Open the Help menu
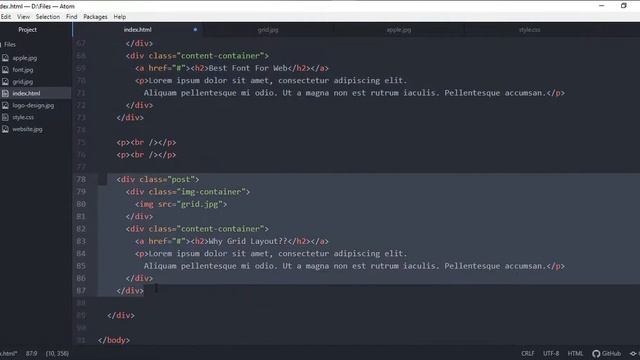The height and width of the screenshot is (360, 640). pos(120,17)
